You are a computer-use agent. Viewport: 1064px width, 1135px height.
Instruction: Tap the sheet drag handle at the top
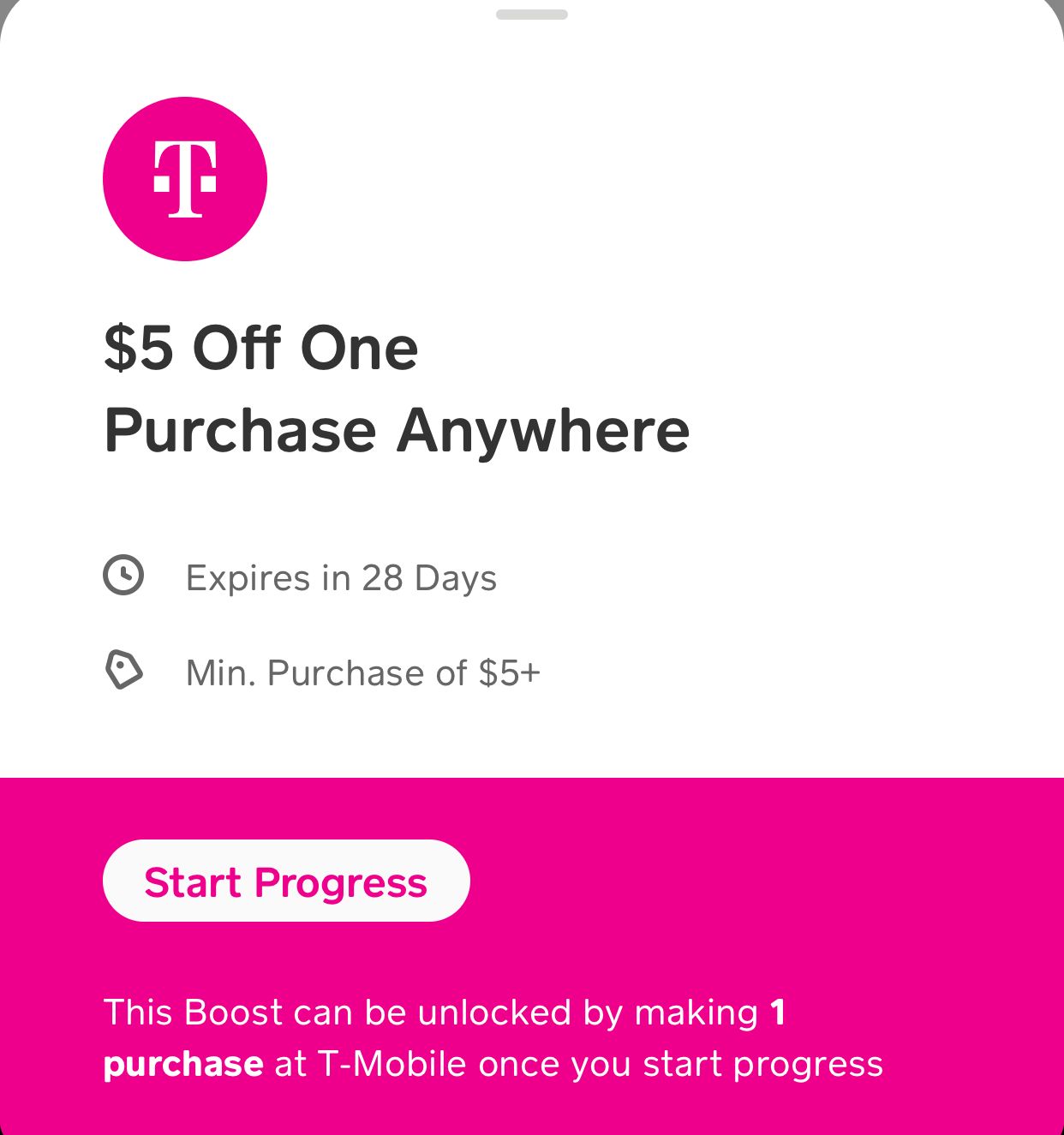531,15
